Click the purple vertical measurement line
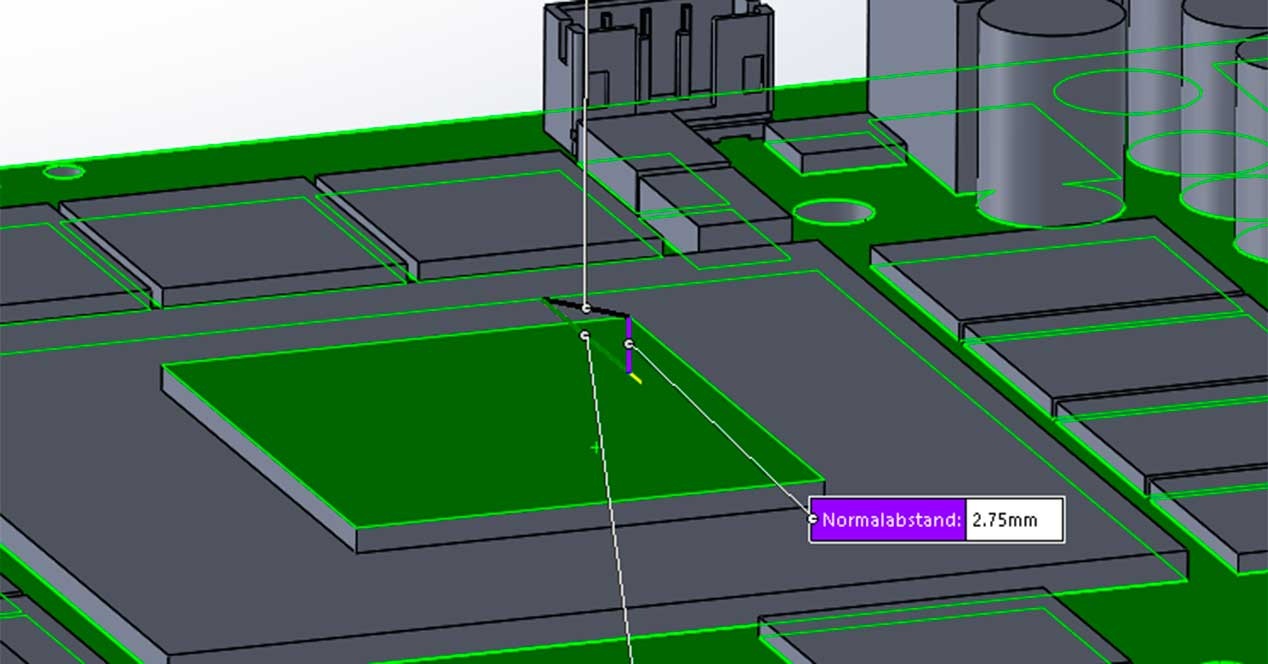Viewport: 1268px width, 664px height. coord(628,345)
